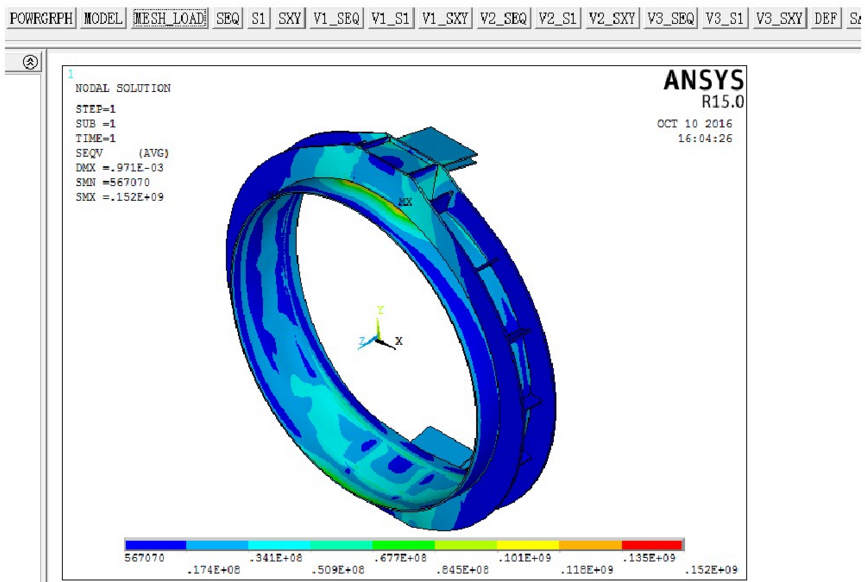Plot SXY shear stress
The width and height of the screenshot is (865, 582).
(x=290, y=19)
